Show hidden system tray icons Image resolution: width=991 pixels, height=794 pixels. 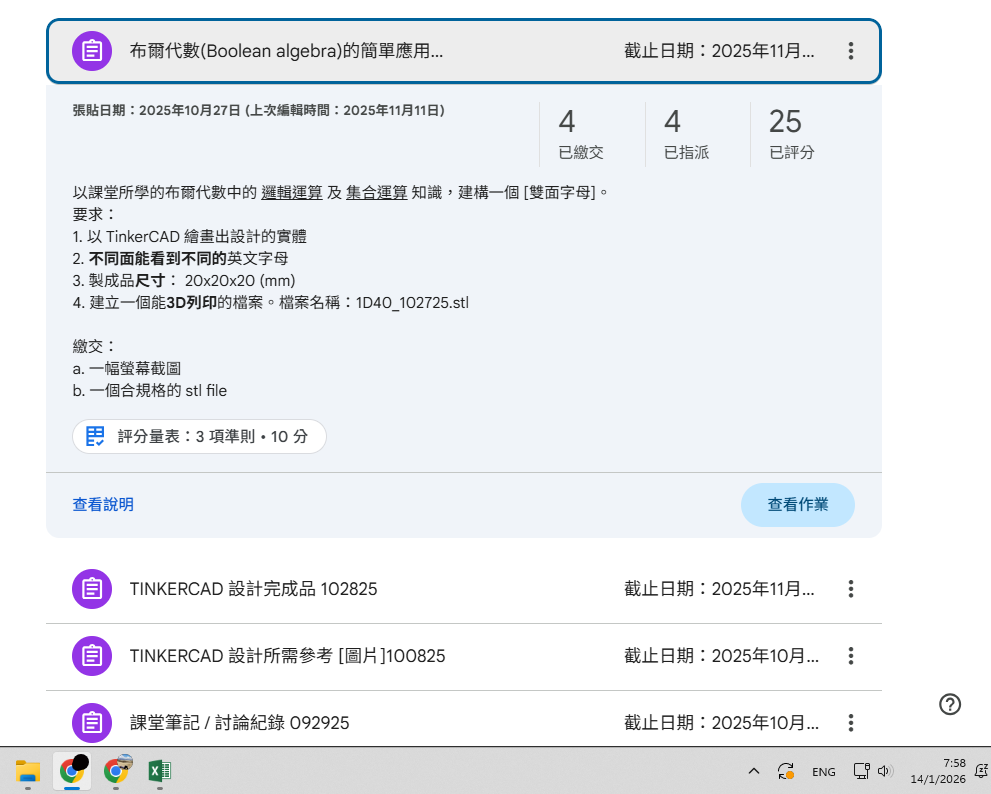754,771
